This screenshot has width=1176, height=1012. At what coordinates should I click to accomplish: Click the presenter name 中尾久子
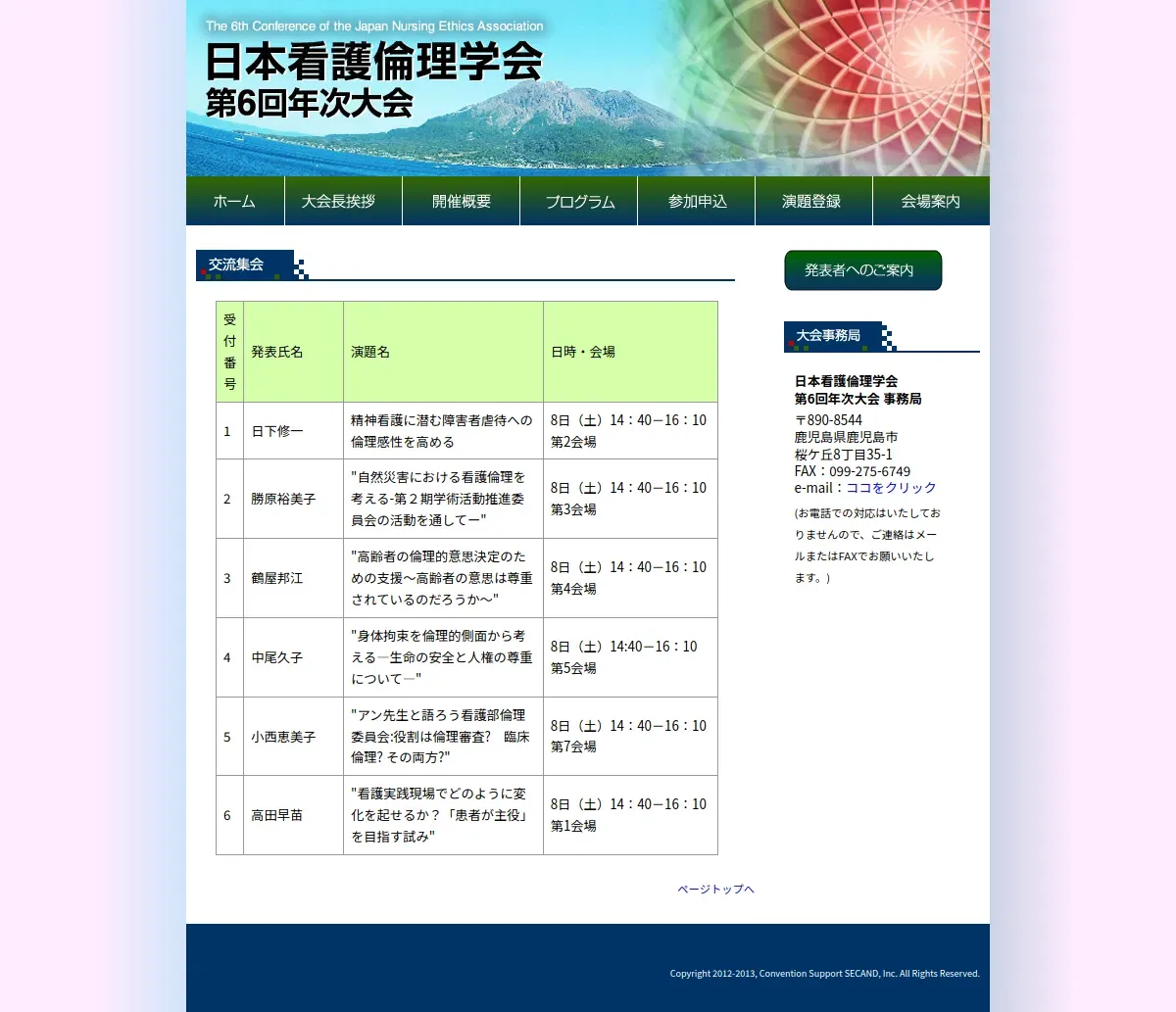coord(277,657)
